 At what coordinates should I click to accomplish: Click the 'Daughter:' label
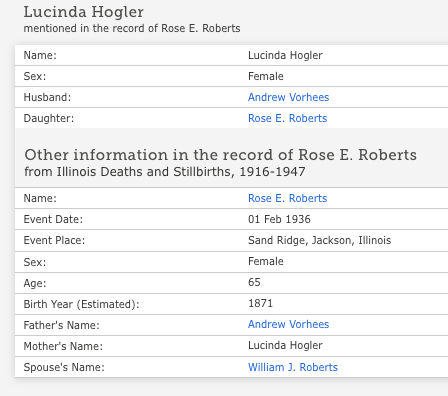[x=49, y=118]
